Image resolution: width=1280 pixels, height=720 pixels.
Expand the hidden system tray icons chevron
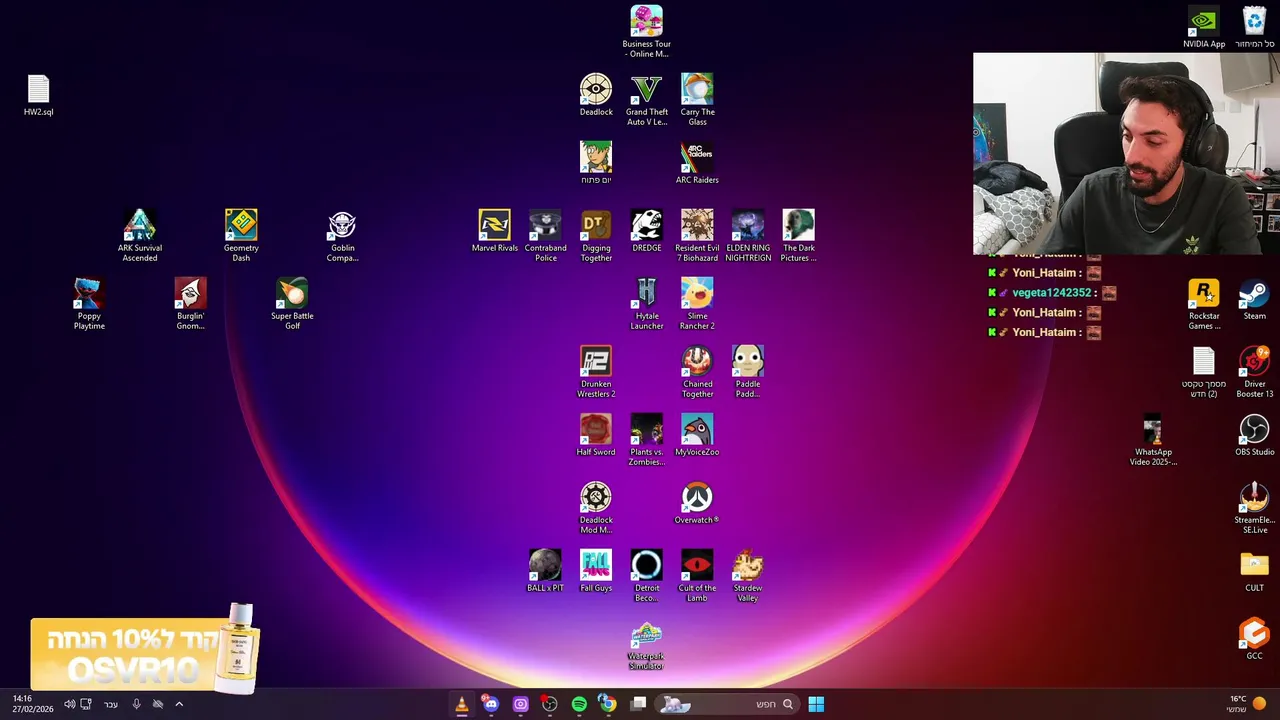179,704
